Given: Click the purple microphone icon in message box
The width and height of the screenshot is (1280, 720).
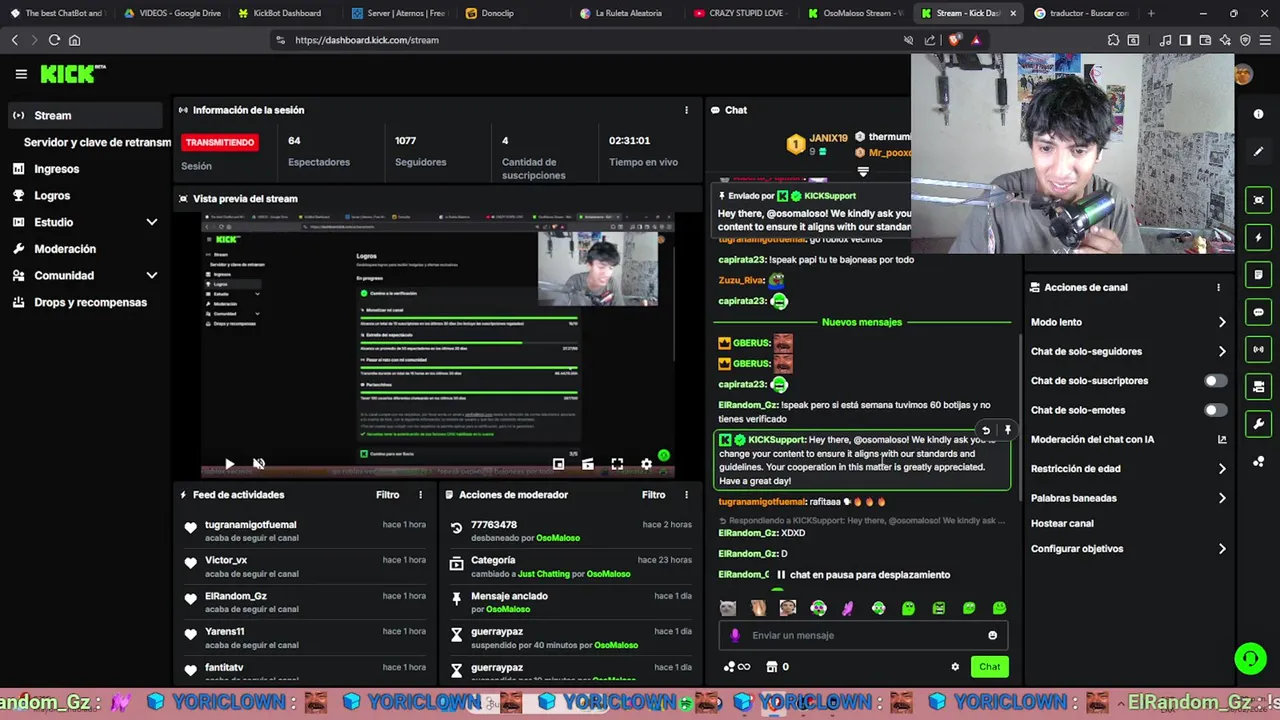Looking at the screenshot, I should point(735,635).
